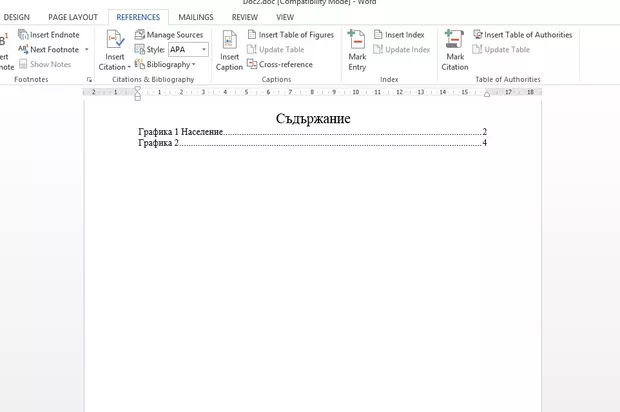Click the Съдържание heading
The image size is (620, 412).
(x=313, y=118)
